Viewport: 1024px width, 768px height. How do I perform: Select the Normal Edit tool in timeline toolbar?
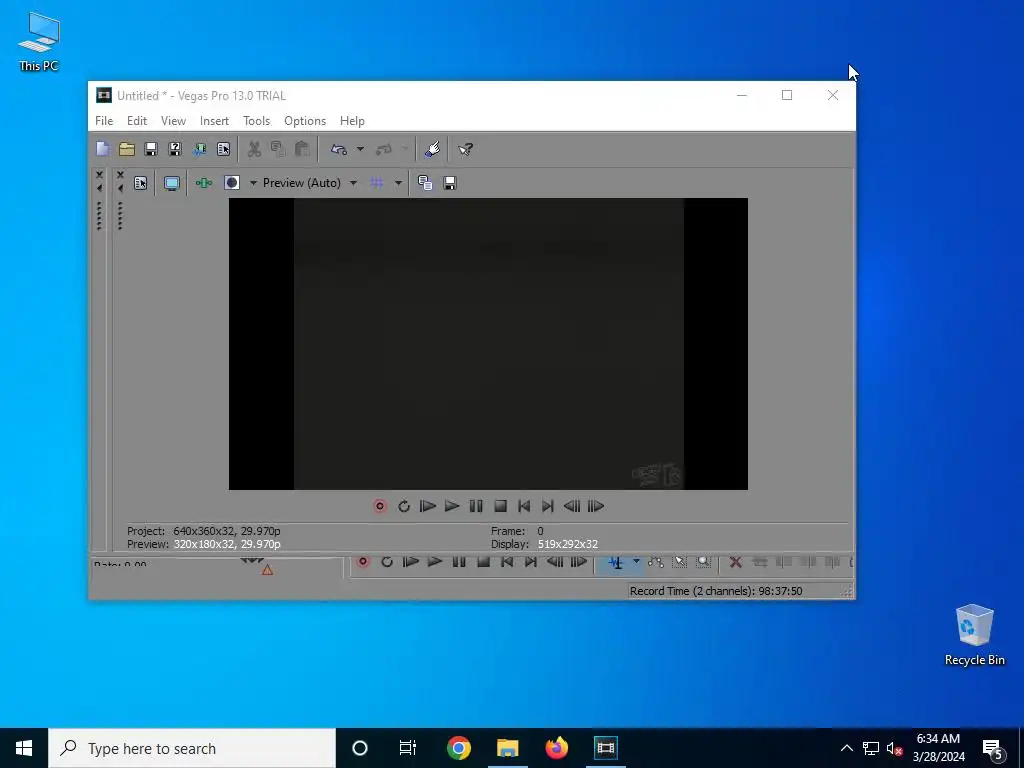click(x=615, y=562)
